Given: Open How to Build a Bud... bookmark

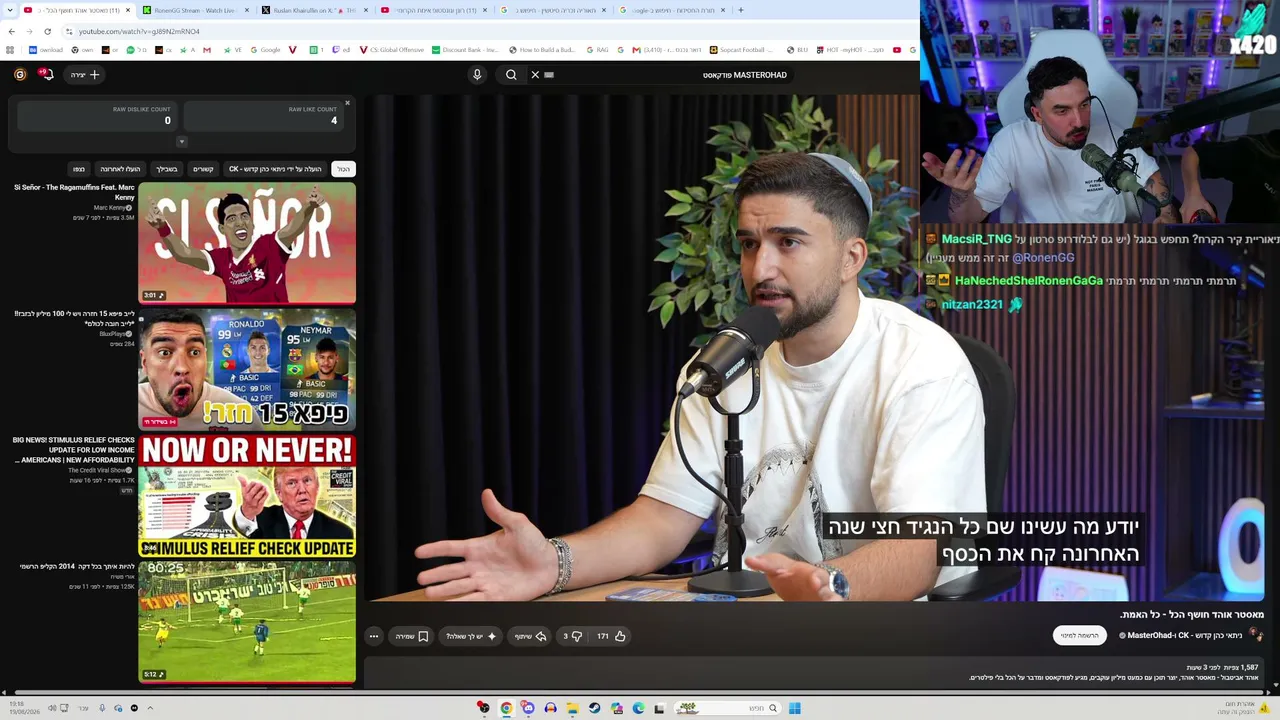Looking at the screenshot, I should (542, 50).
